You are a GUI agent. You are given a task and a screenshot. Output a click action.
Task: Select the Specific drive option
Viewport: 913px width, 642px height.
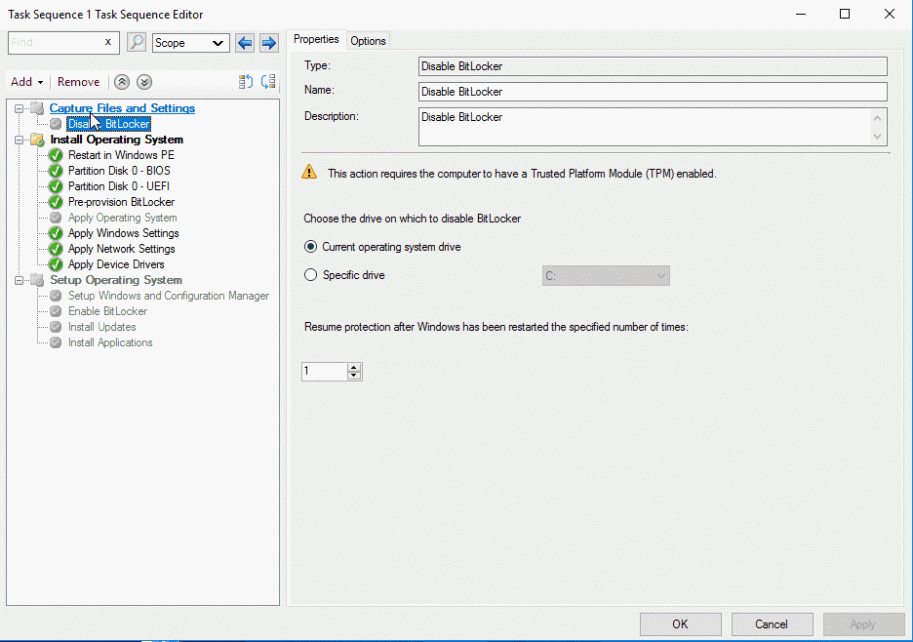click(311, 275)
